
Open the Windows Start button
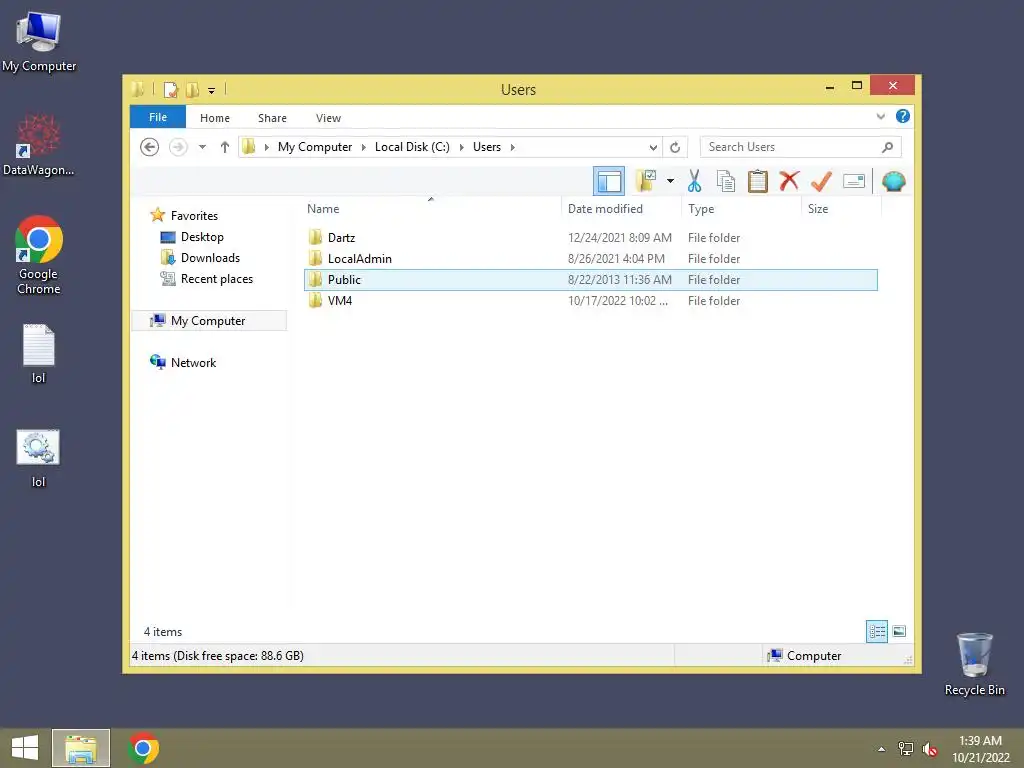[25, 748]
